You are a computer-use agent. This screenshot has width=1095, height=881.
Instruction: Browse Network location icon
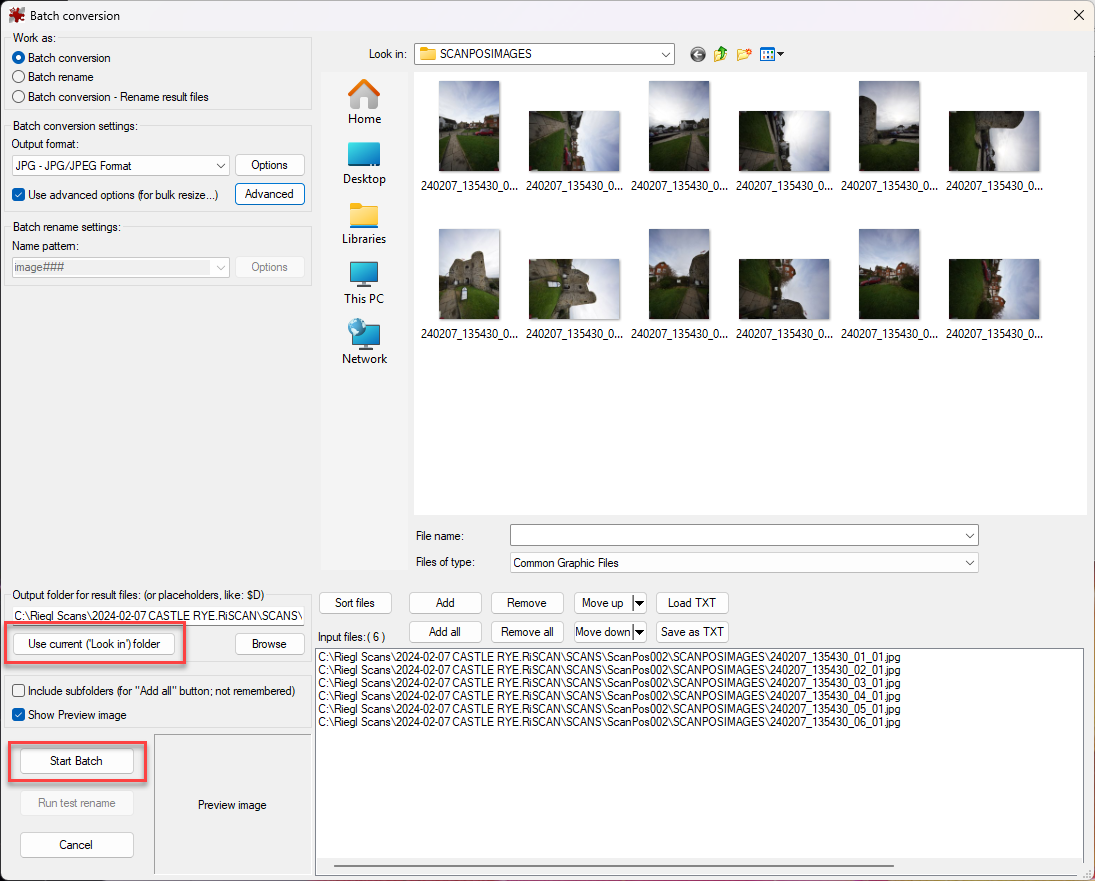(x=364, y=336)
